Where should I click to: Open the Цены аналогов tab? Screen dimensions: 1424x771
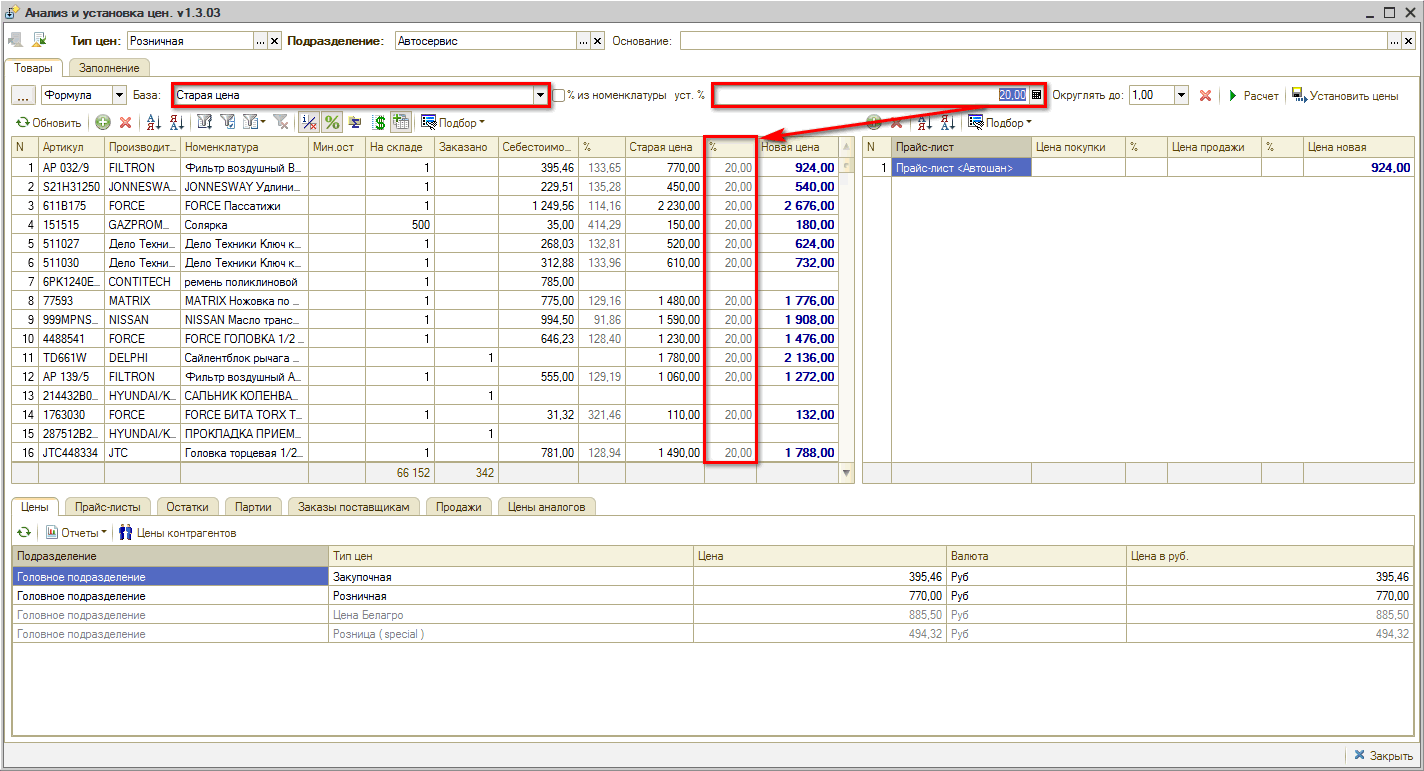pyautogui.click(x=546, y=507)
